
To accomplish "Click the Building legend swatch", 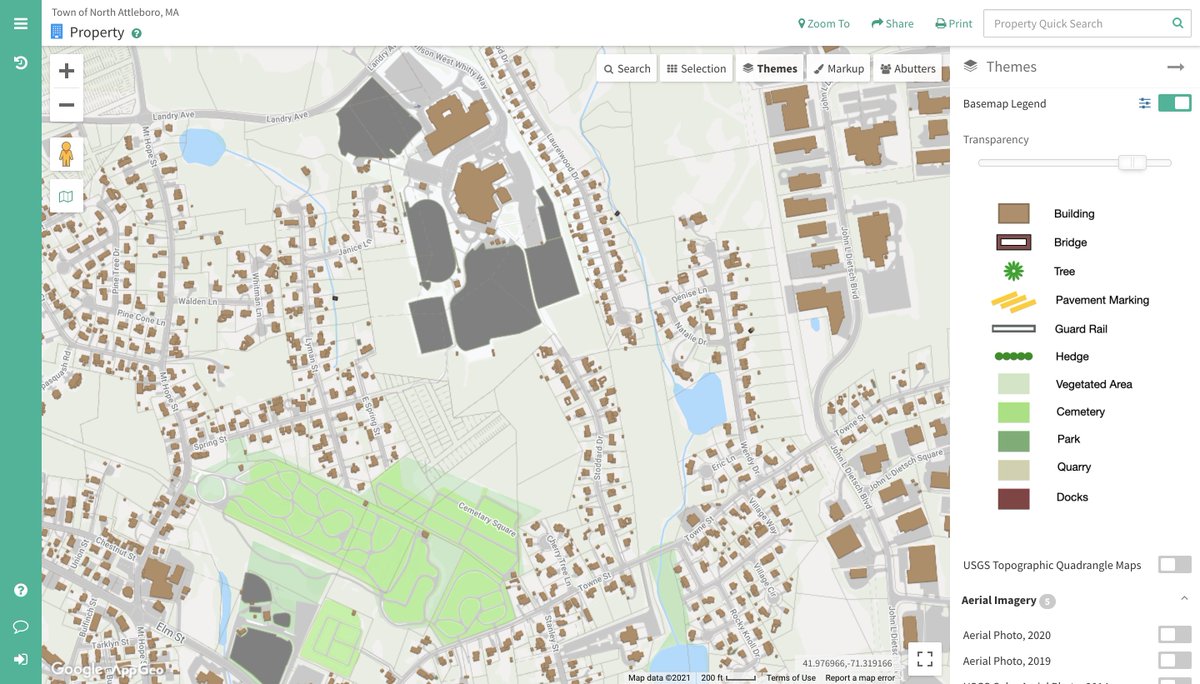I will coord(1013,213).
